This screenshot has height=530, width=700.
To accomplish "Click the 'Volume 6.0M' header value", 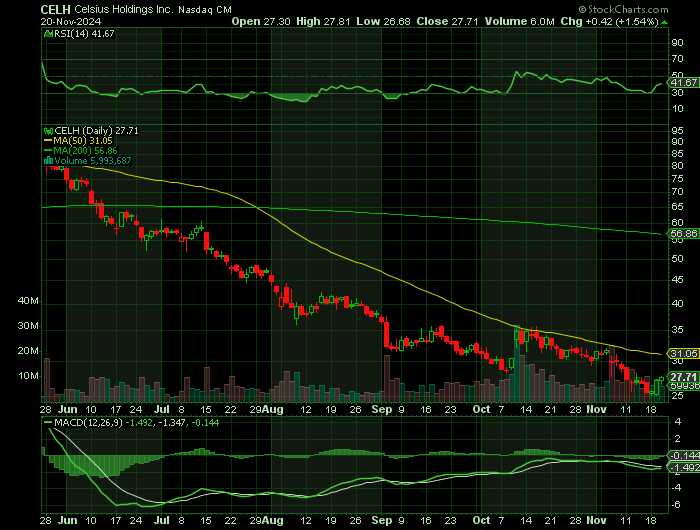I will point(520,21).
